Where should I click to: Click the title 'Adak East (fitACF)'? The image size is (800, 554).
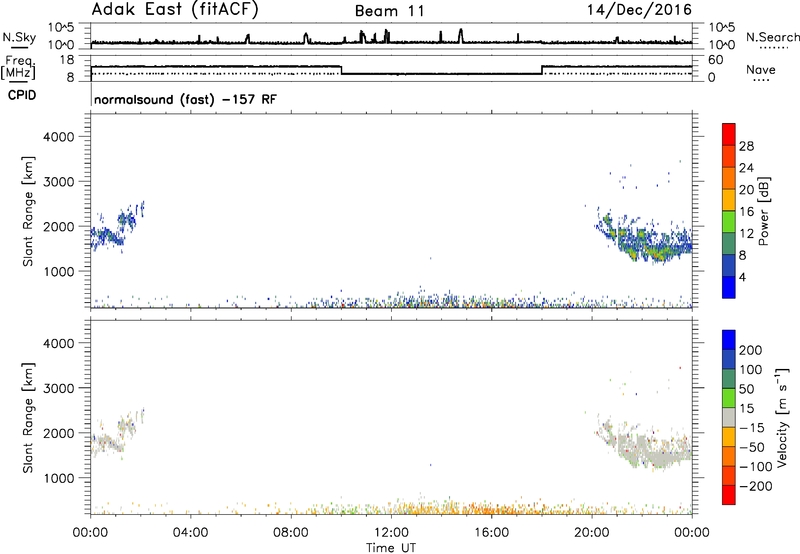[x=175, y=10]
